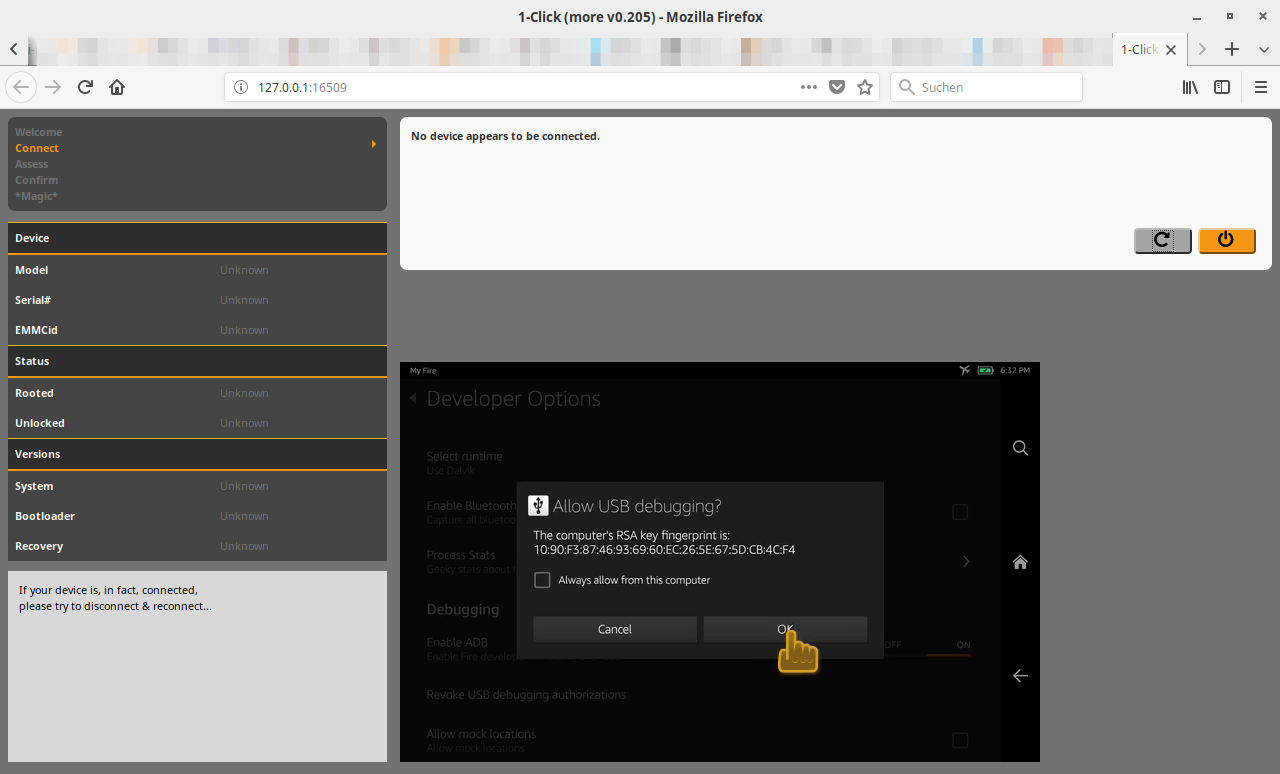Select the Assess step in sidebar

[x=31, y=164]
